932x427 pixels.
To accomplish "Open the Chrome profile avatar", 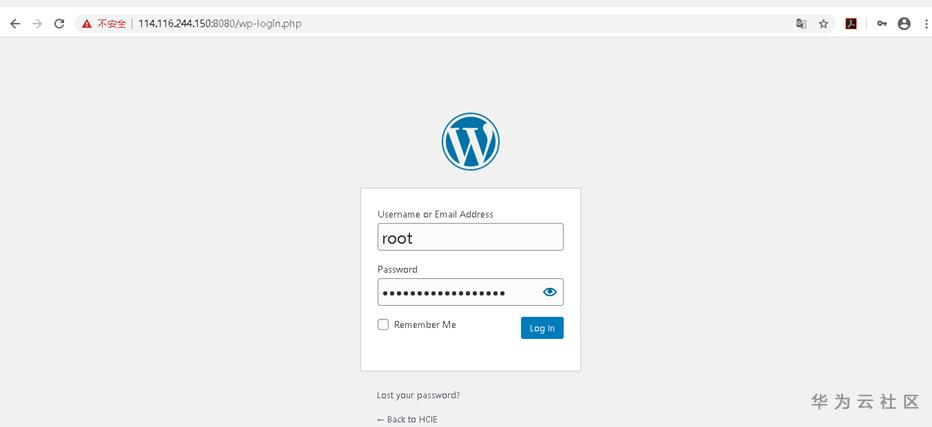I will (x=904, y=24).
